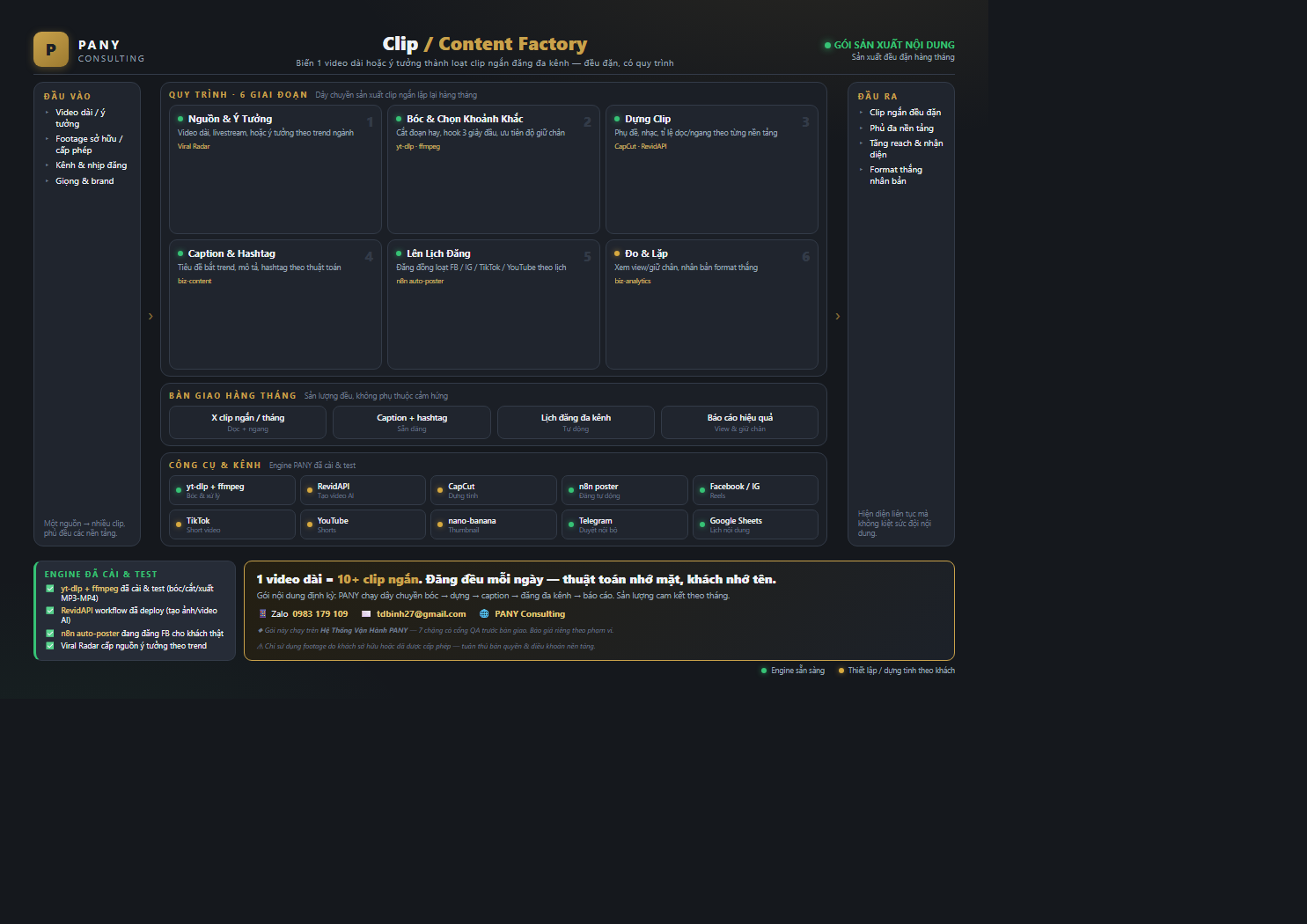Click the n8n auto-poster tag under Lên Lịch Đăng
This screenshot has height=924, width=1307.
[x=420, y=282]
